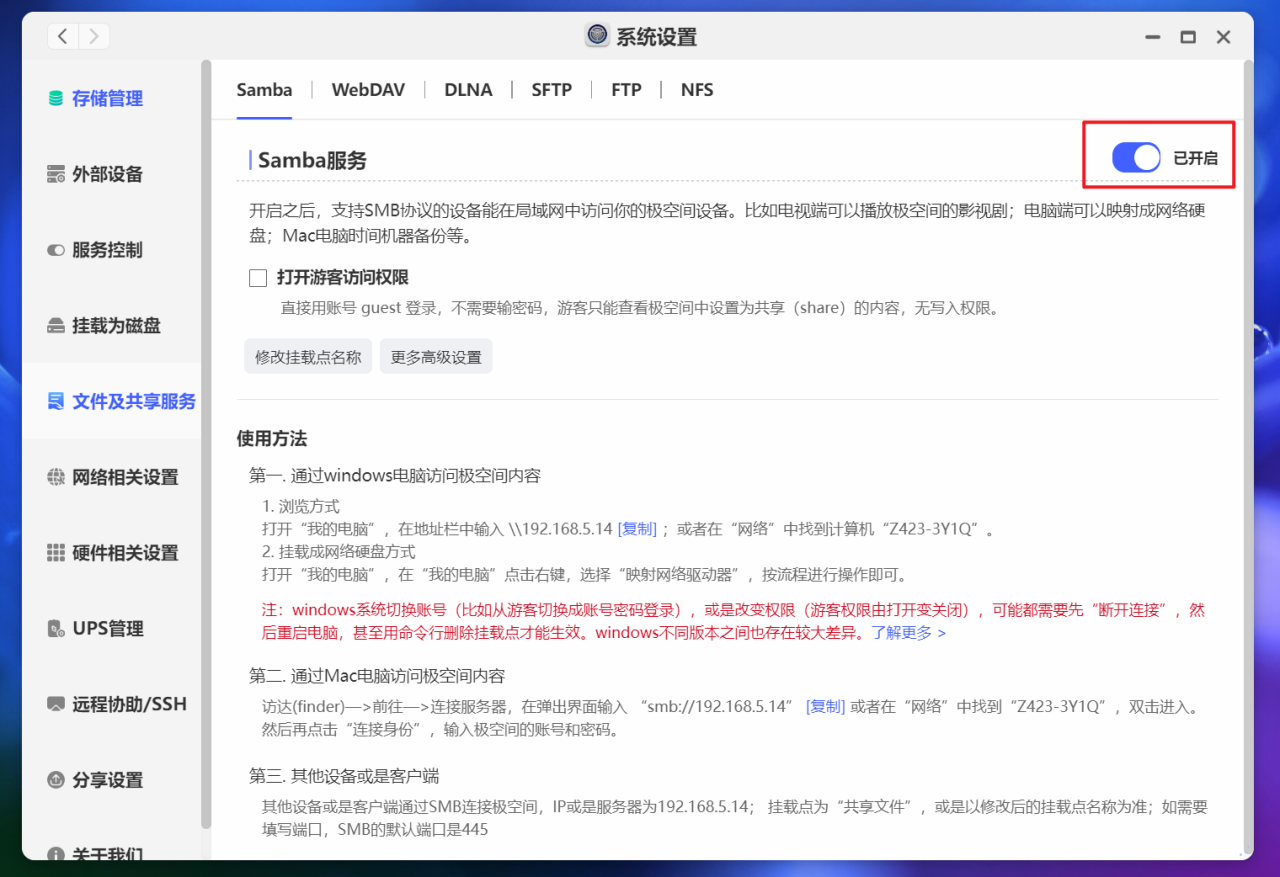Viewport: 1280px width, 877px height.
Task: Enable 打开游客访问权限 guest access checkbox
Action: click(257, 277)
